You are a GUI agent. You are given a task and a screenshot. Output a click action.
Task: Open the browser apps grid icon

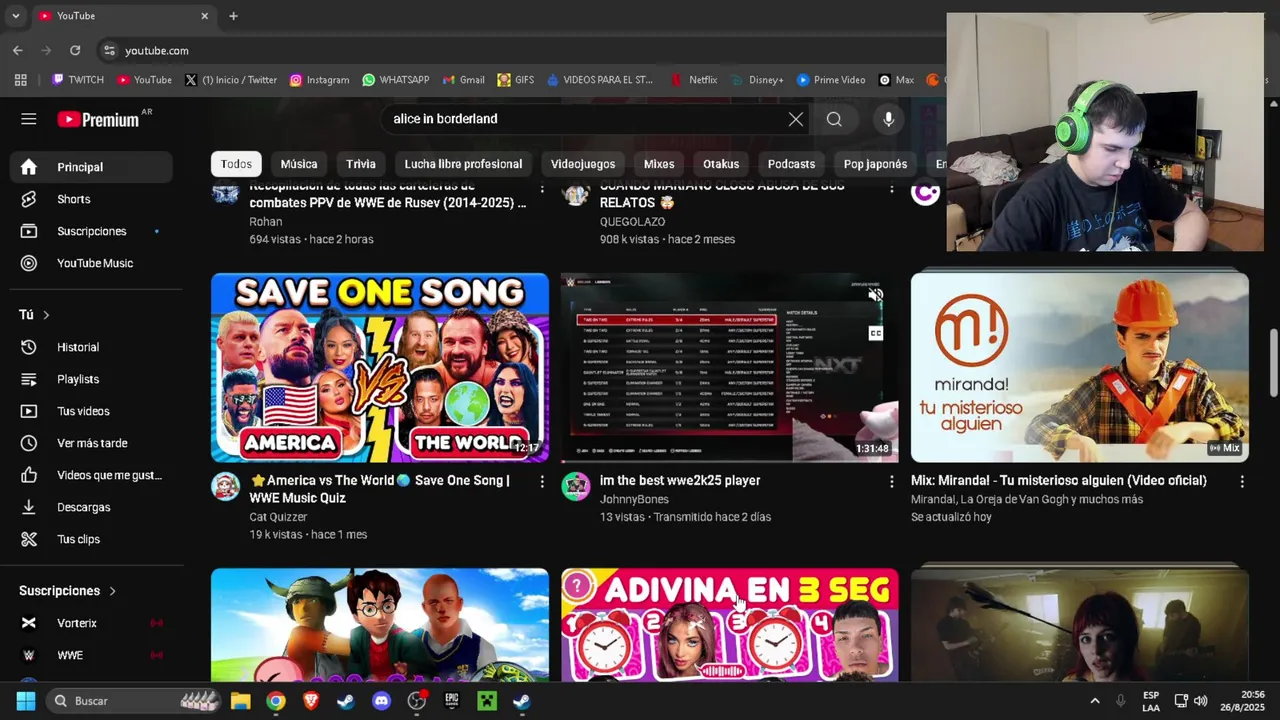click(21, 80)
